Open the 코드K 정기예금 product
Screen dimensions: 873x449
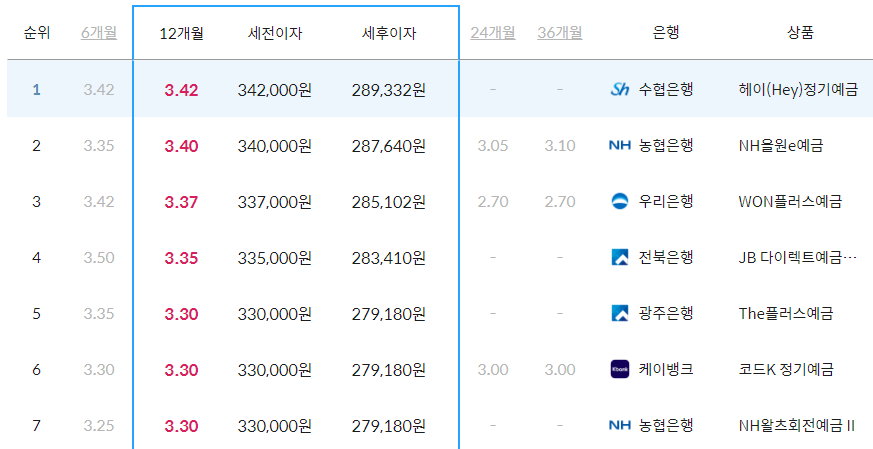[x=786, y=369]
